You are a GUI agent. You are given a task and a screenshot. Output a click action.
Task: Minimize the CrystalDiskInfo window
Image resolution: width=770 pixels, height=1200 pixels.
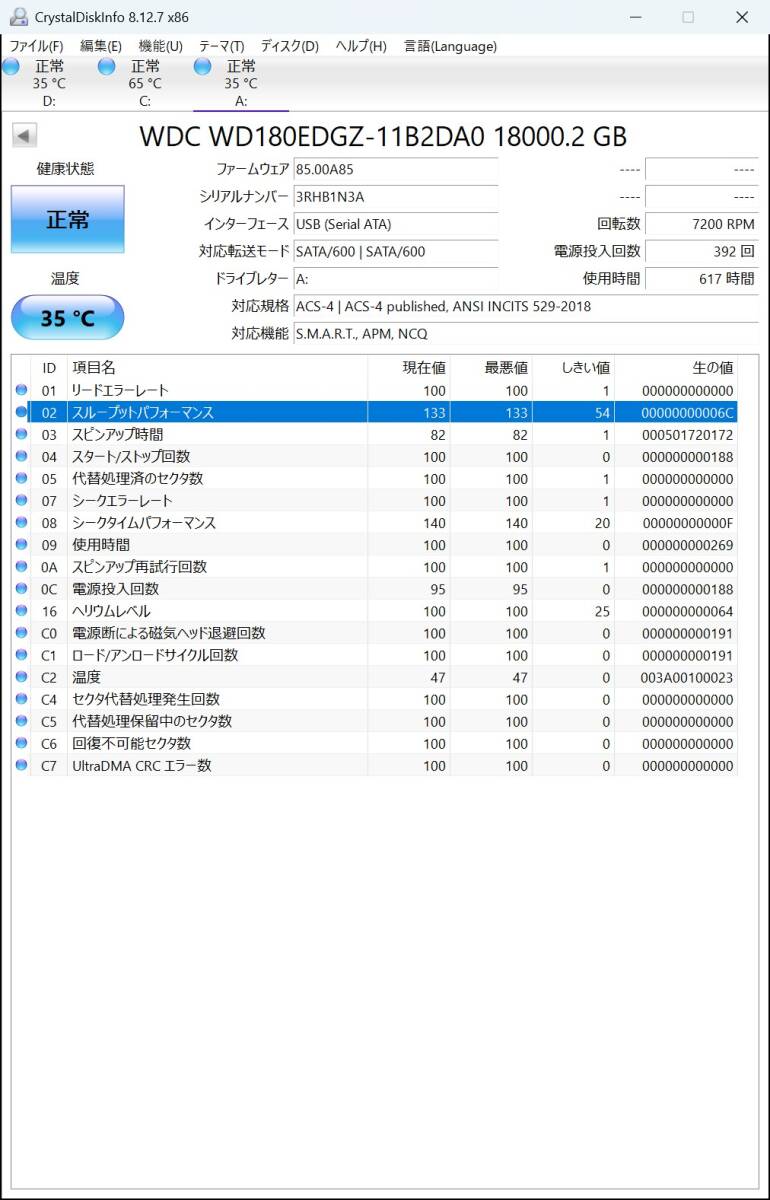(635, 17)
